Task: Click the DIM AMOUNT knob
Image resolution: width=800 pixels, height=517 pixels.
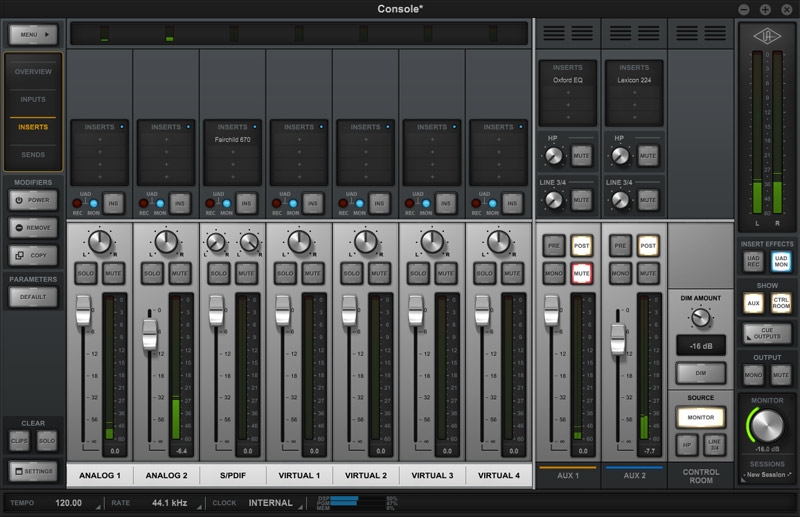Action: 701,318
